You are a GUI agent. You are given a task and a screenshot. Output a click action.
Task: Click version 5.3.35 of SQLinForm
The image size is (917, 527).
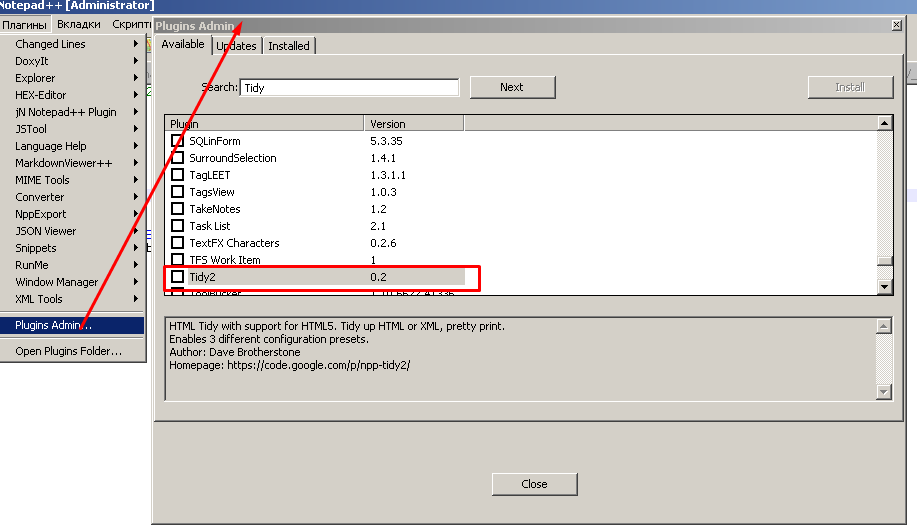386,141
